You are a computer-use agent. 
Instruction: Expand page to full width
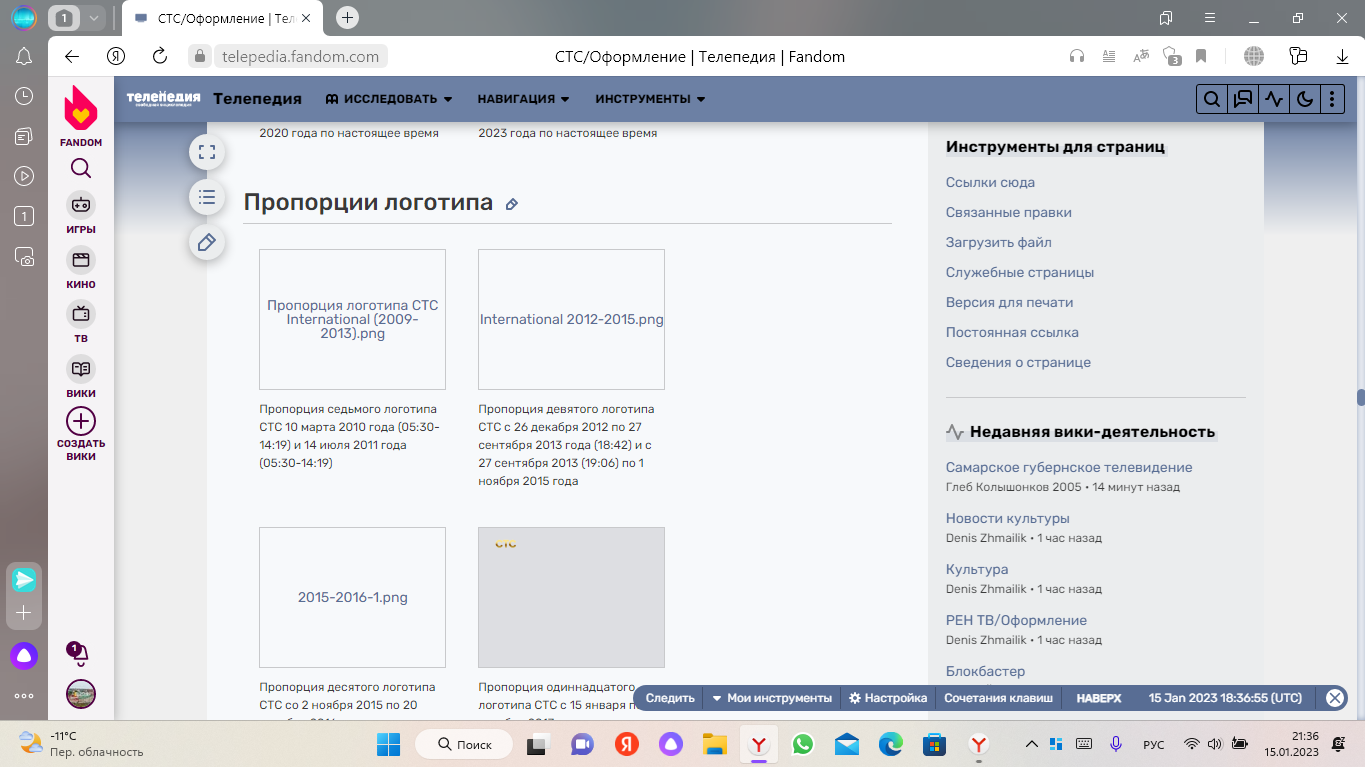point(207,152)
